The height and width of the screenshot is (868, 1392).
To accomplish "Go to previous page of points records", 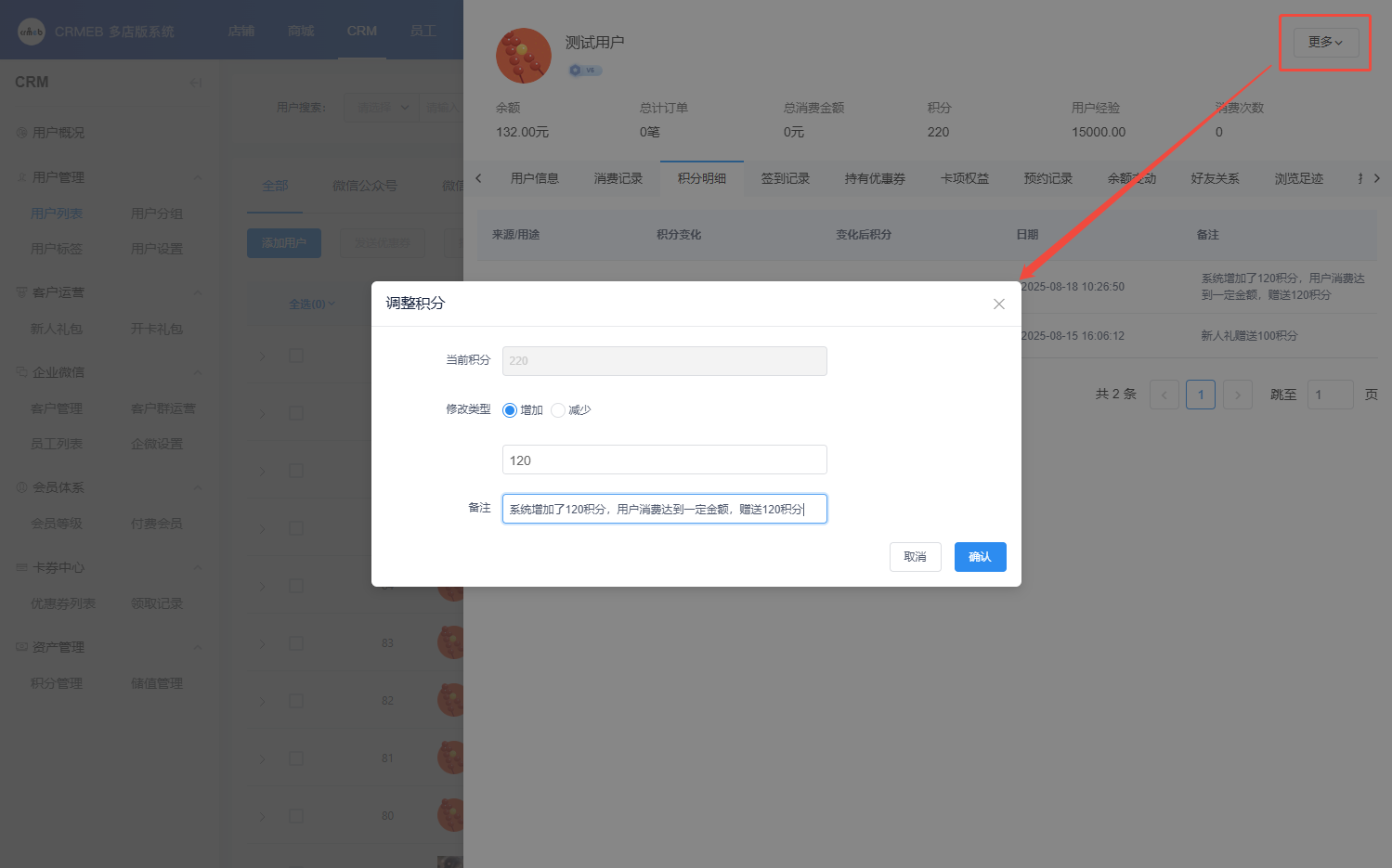I will pyautogui.click(x=1164, y=395).
